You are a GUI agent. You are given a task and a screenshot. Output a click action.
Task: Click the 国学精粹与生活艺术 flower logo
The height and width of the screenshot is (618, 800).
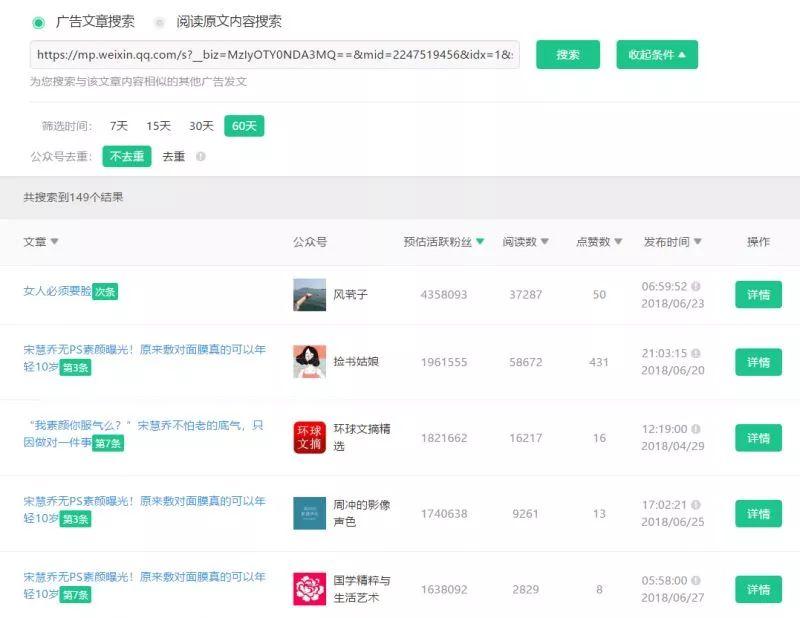point(309,589)
